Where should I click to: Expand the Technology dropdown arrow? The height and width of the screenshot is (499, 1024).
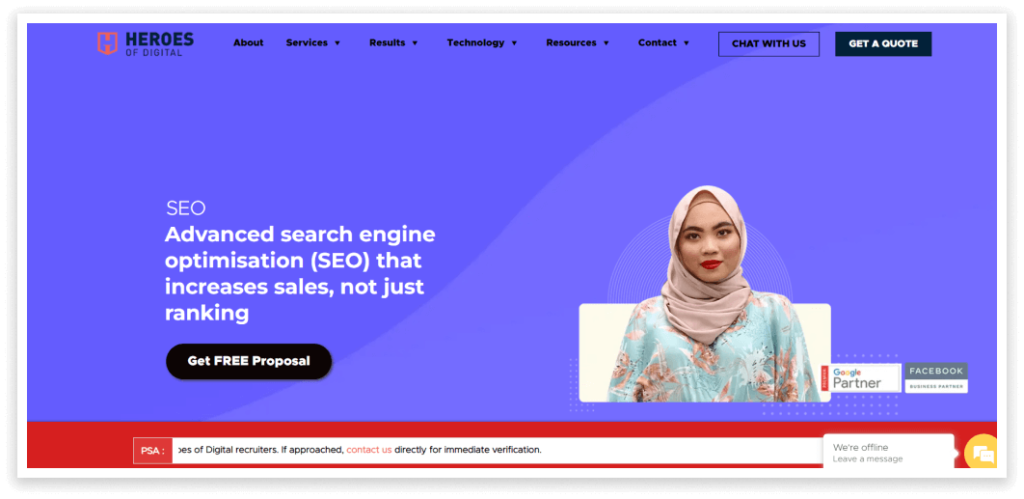[514, 43]
